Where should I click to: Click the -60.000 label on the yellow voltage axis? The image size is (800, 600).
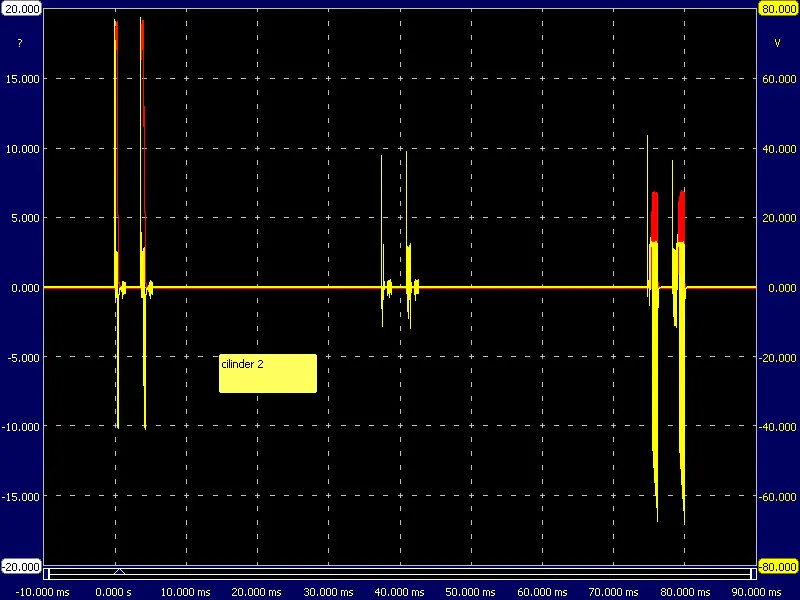pos(778,496)
